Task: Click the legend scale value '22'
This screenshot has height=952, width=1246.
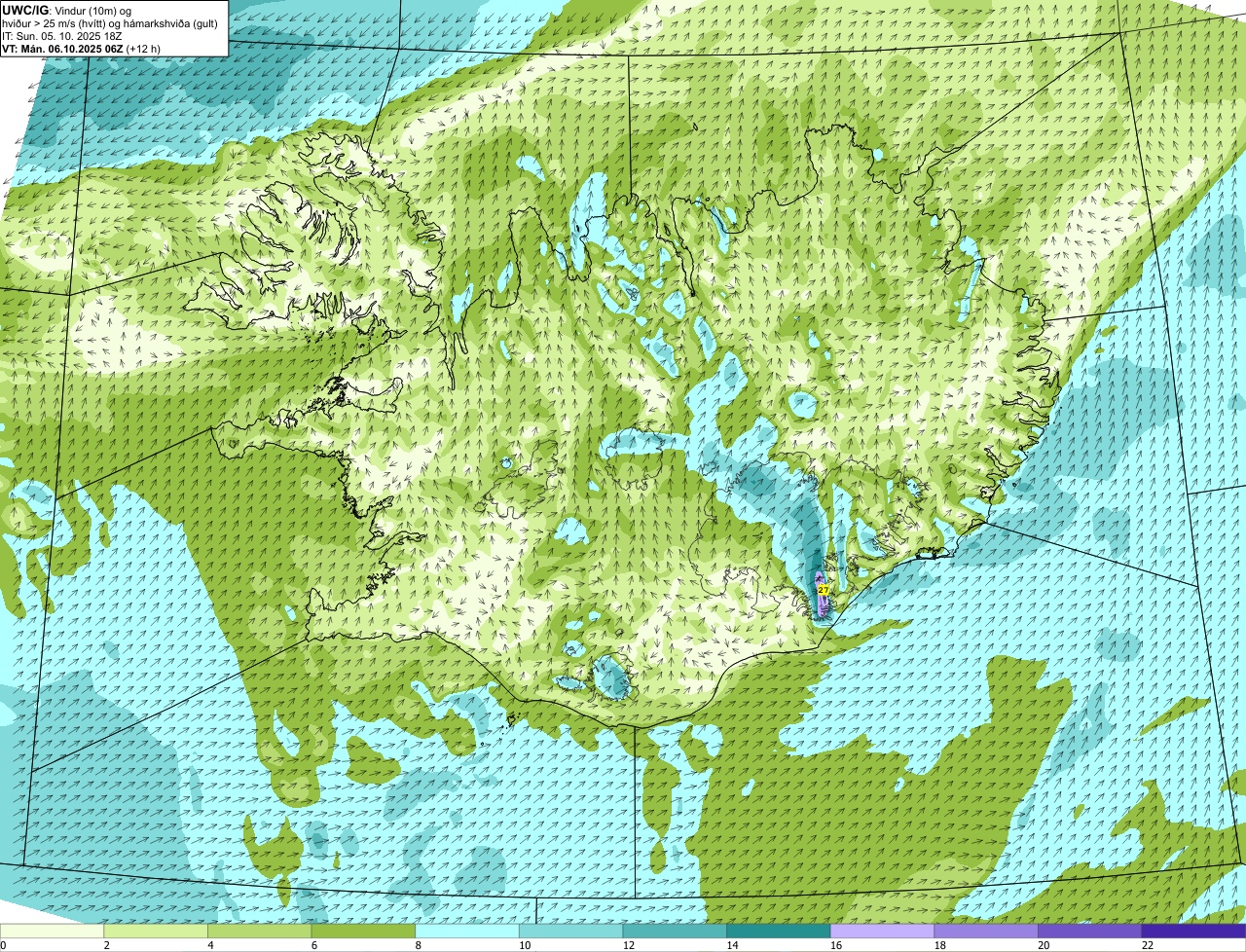Action: [1147, 945]
